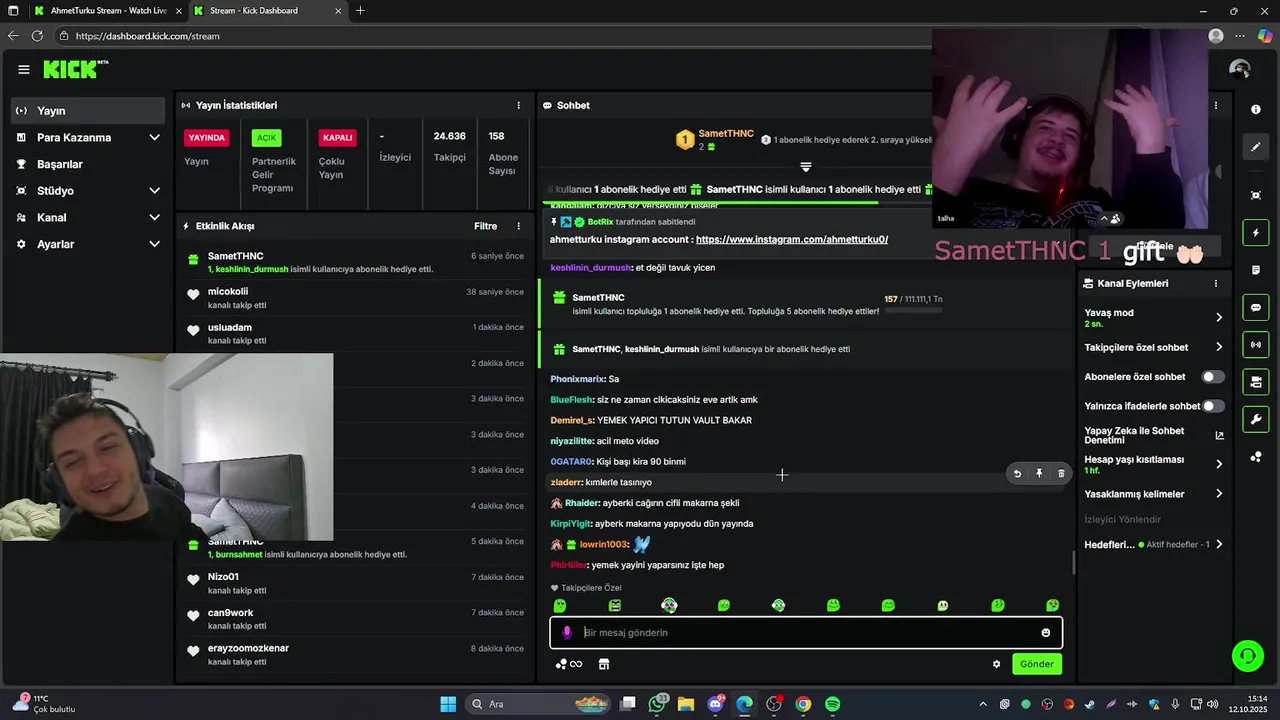Viewport: 1280px width, 720px height.
Task: Click the three-dots points icon in right sidebar
Action: pos(1256,457)
